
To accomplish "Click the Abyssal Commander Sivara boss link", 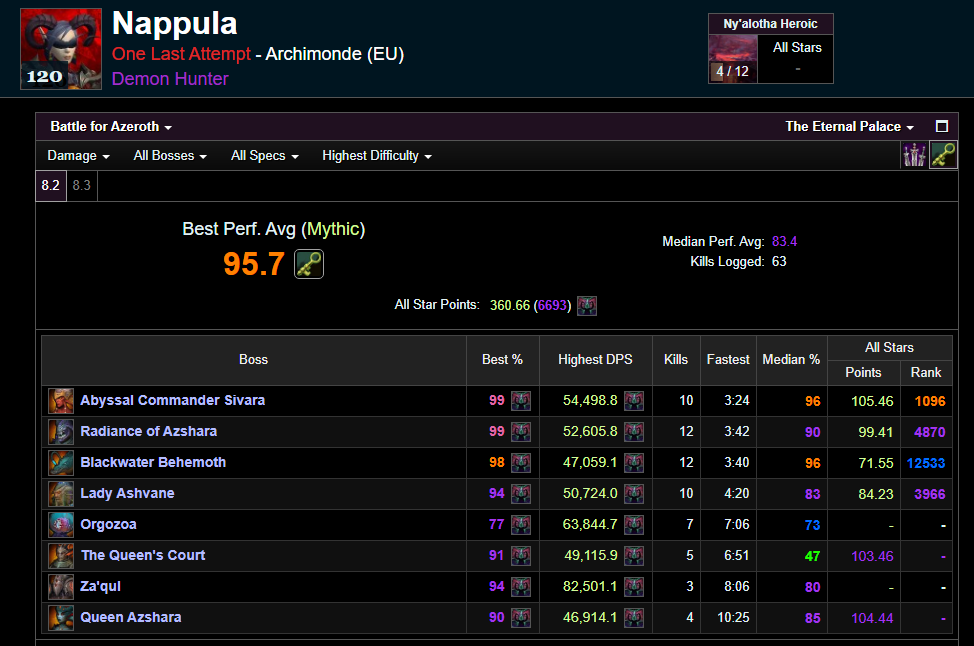I will [172, 401].
